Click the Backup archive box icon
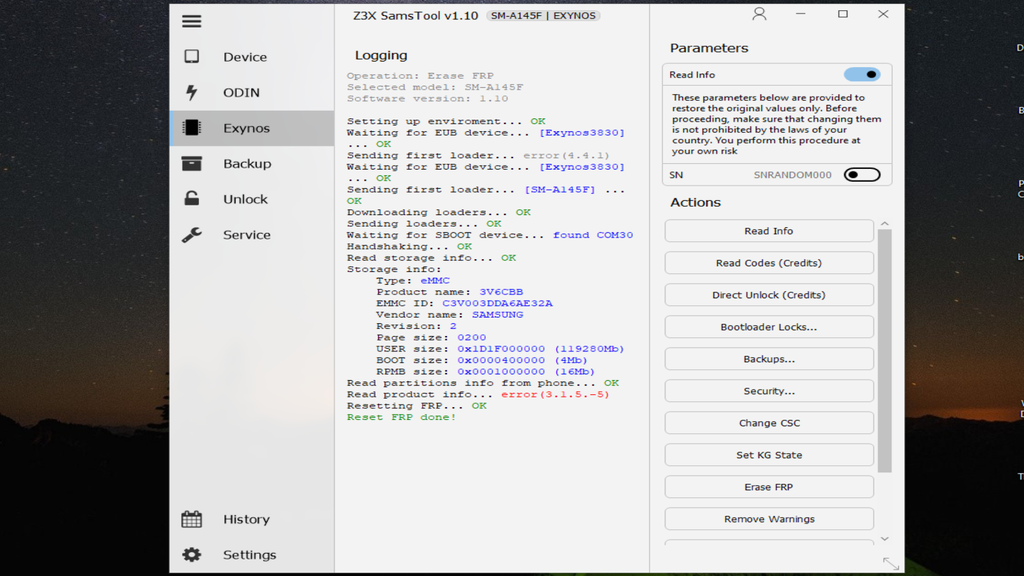The image size is (1024, 576). (191, 163)
